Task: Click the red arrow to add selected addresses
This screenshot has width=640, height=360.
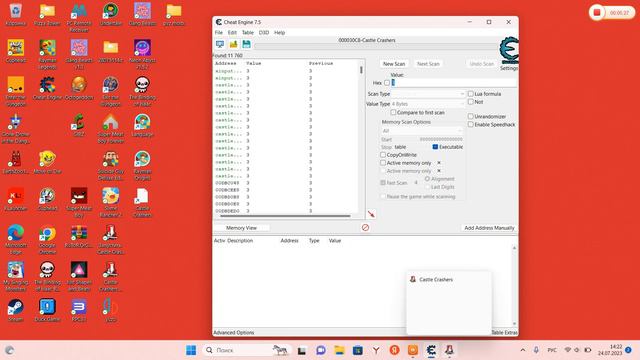Action: 371,214
